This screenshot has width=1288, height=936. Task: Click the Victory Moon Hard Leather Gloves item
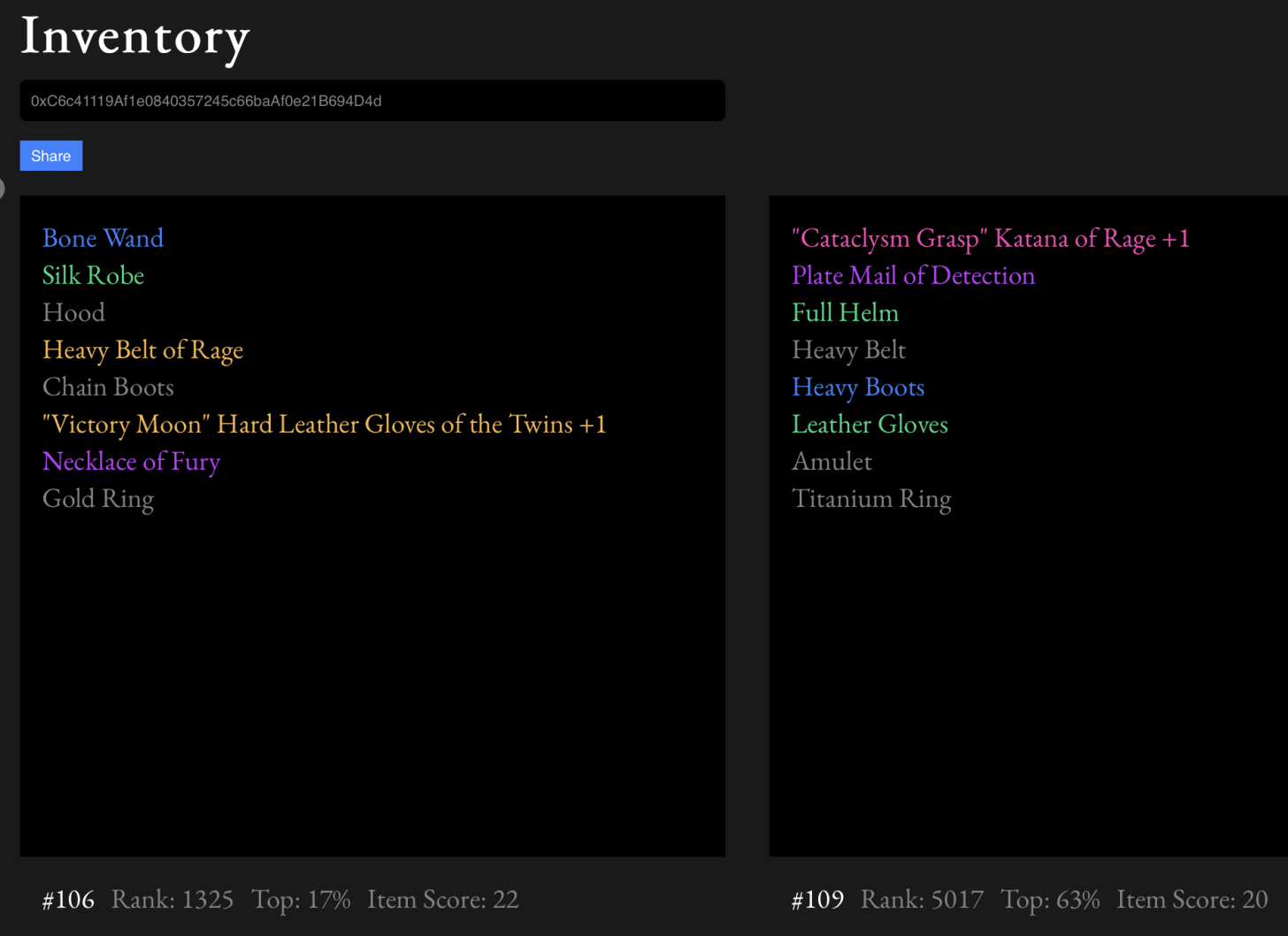pos(324,424)
